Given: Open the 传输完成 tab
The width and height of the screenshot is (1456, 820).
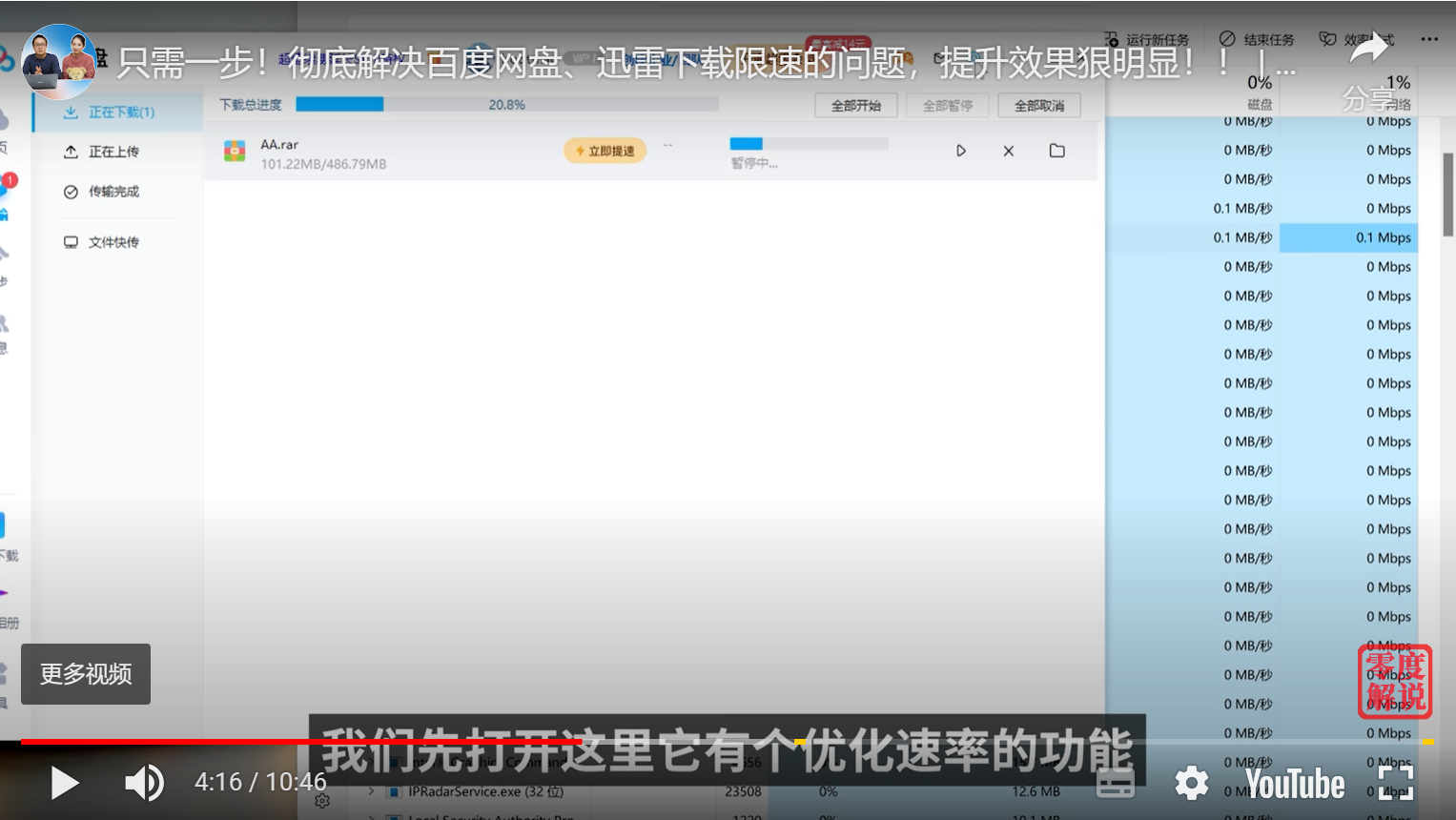Looking at the screenshot, I should click(113, 192).
